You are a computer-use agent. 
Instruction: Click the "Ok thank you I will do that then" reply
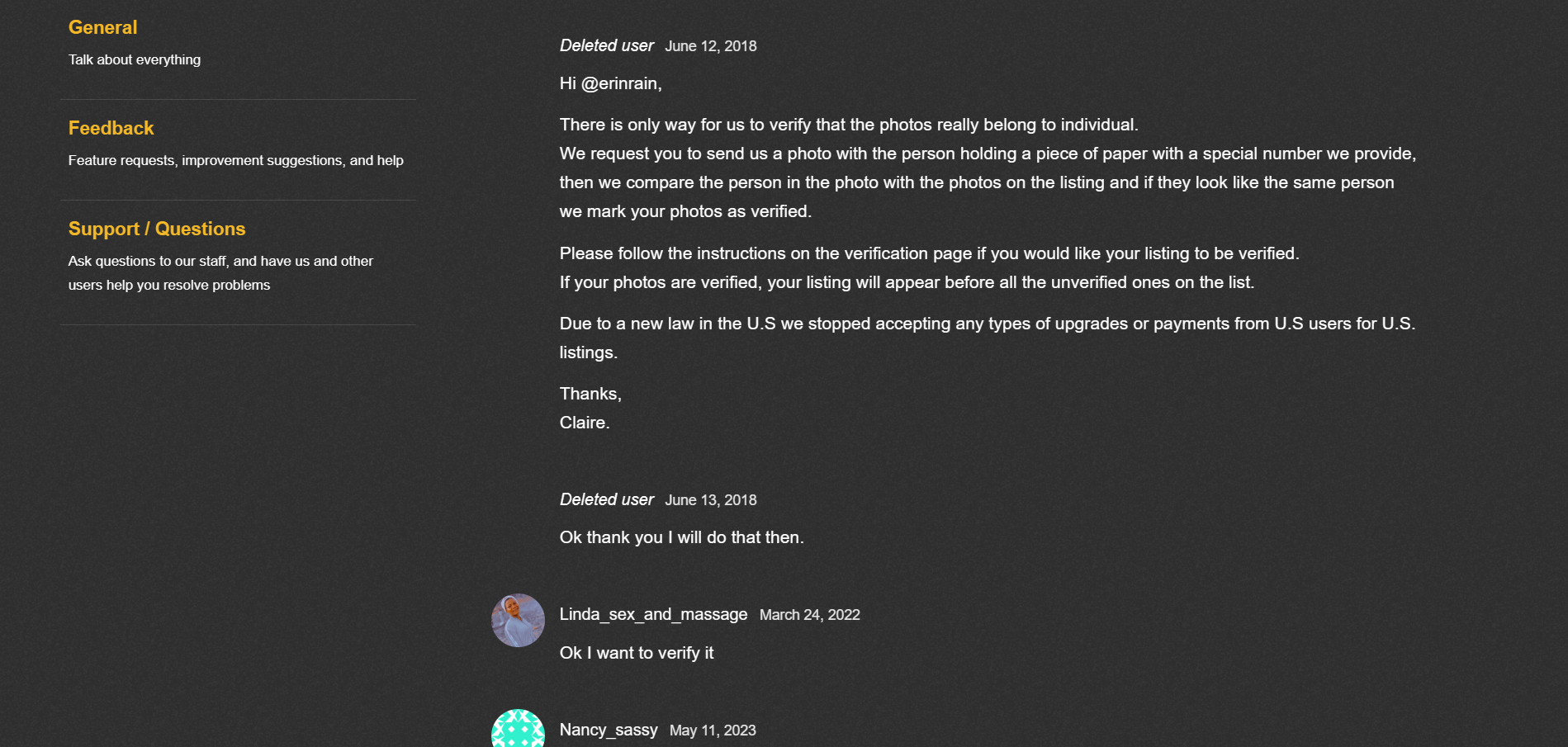(681, 537)
